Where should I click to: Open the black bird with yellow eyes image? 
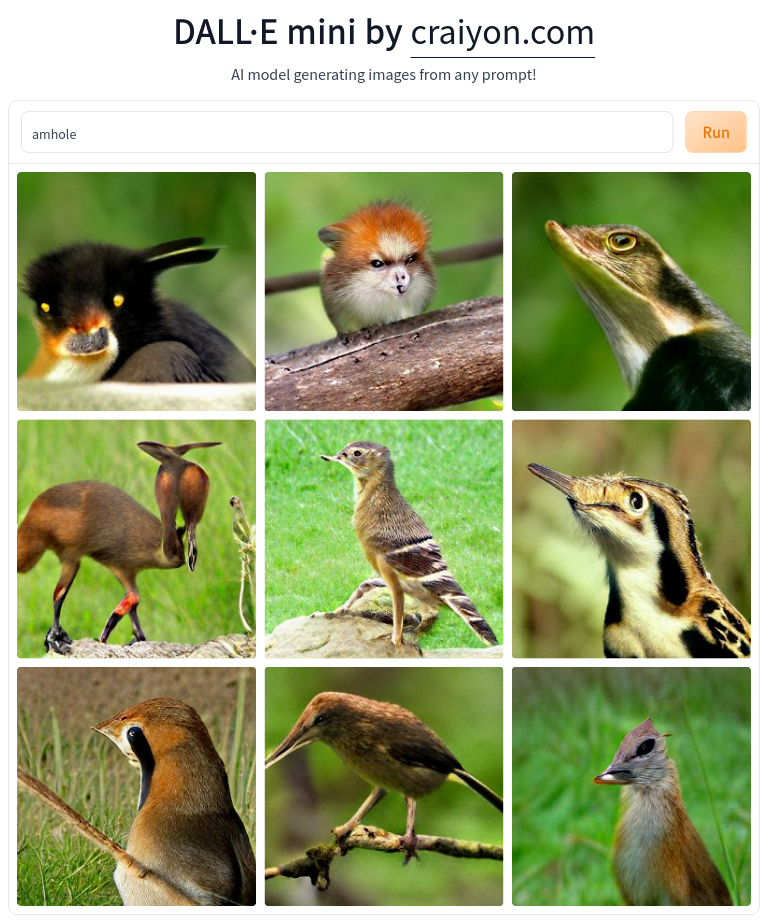pyautogui.click(x=137, y=291)
